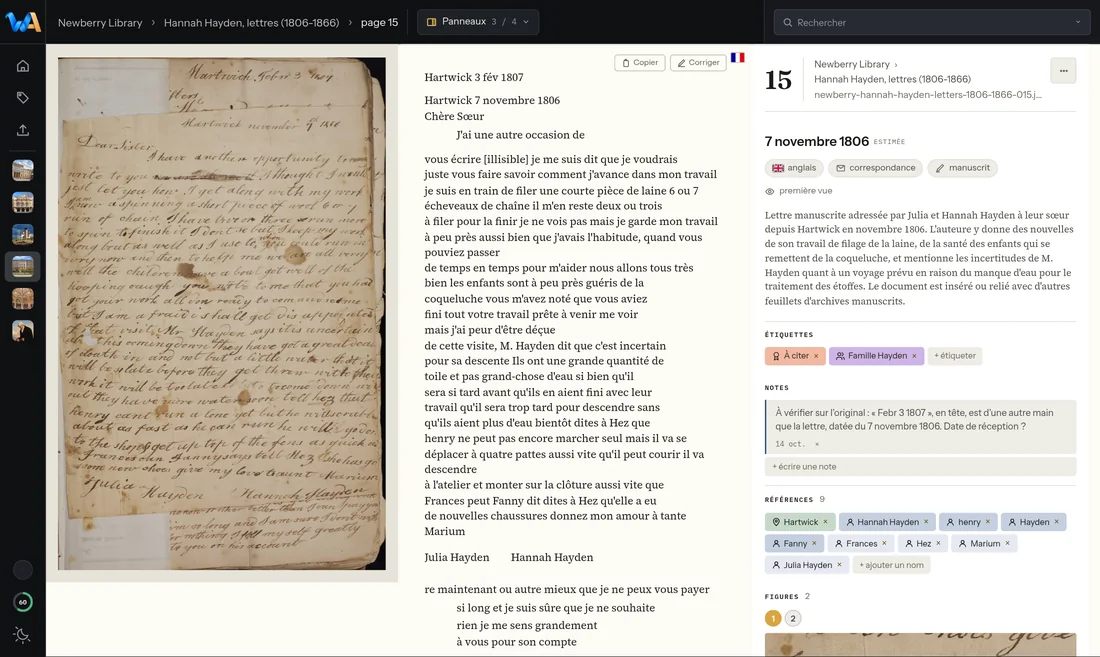Click the date 7 novembre 1806 heading
Image resolution: width=1100 pixels, height=657 pixels.
point(817,142)
